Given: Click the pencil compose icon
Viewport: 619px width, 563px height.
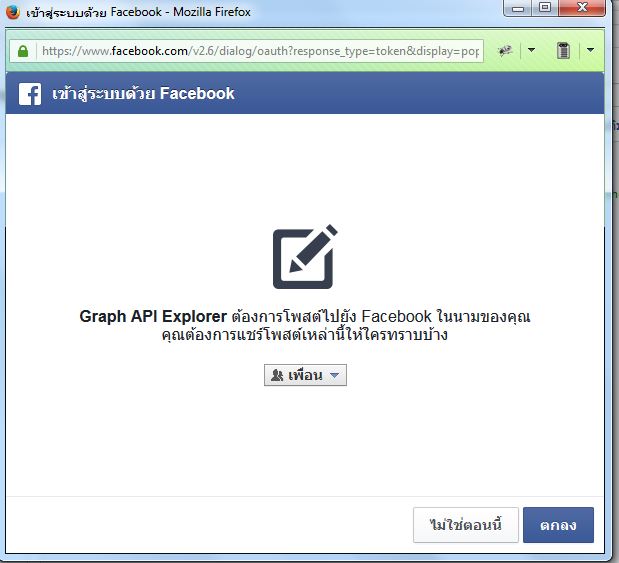Looking at the screenshot, I should click(x=305, y=257).
